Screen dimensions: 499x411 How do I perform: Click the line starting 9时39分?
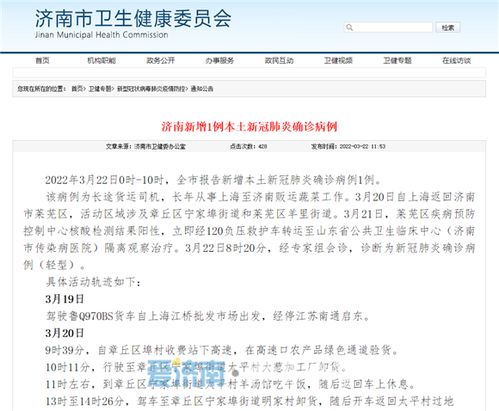pos(221,350)
